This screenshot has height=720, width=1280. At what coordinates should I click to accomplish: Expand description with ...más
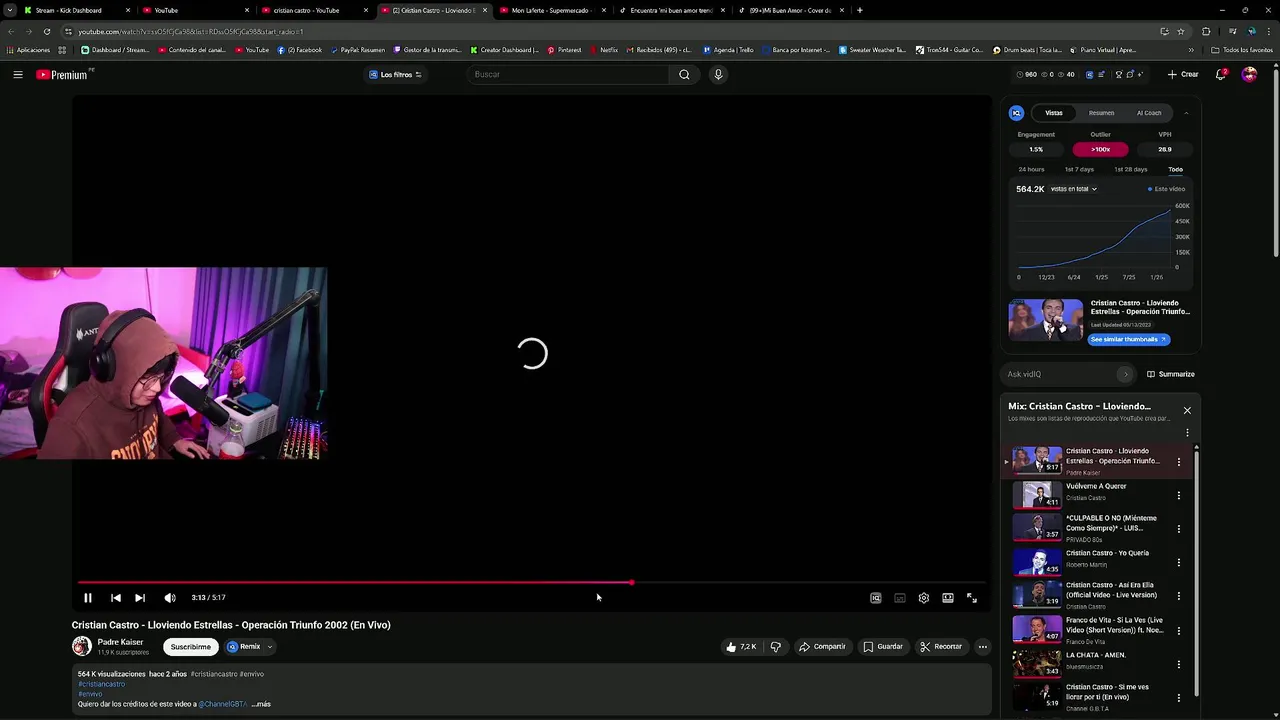tap(261, 704)
